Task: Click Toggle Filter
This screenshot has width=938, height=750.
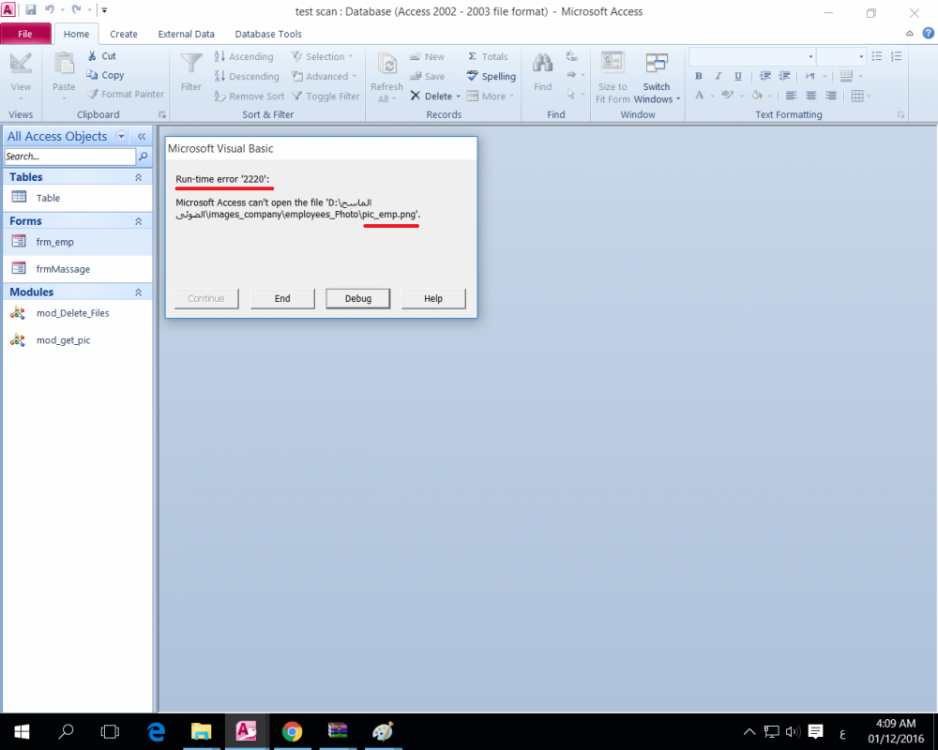Action: [x=325, y=96]
